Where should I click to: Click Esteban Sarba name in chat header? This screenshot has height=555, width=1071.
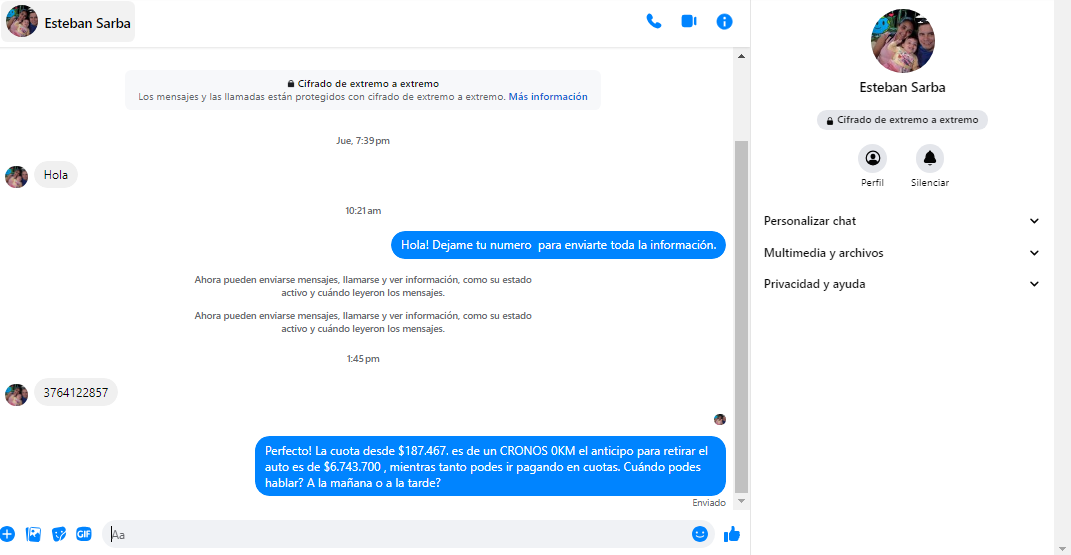click(x=87, y=22)
